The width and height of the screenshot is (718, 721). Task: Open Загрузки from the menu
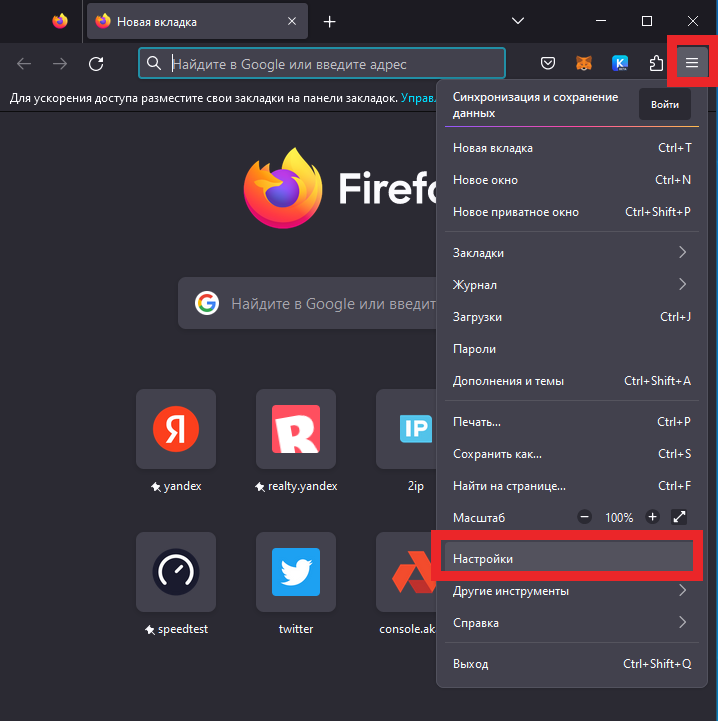pos(572,317)
